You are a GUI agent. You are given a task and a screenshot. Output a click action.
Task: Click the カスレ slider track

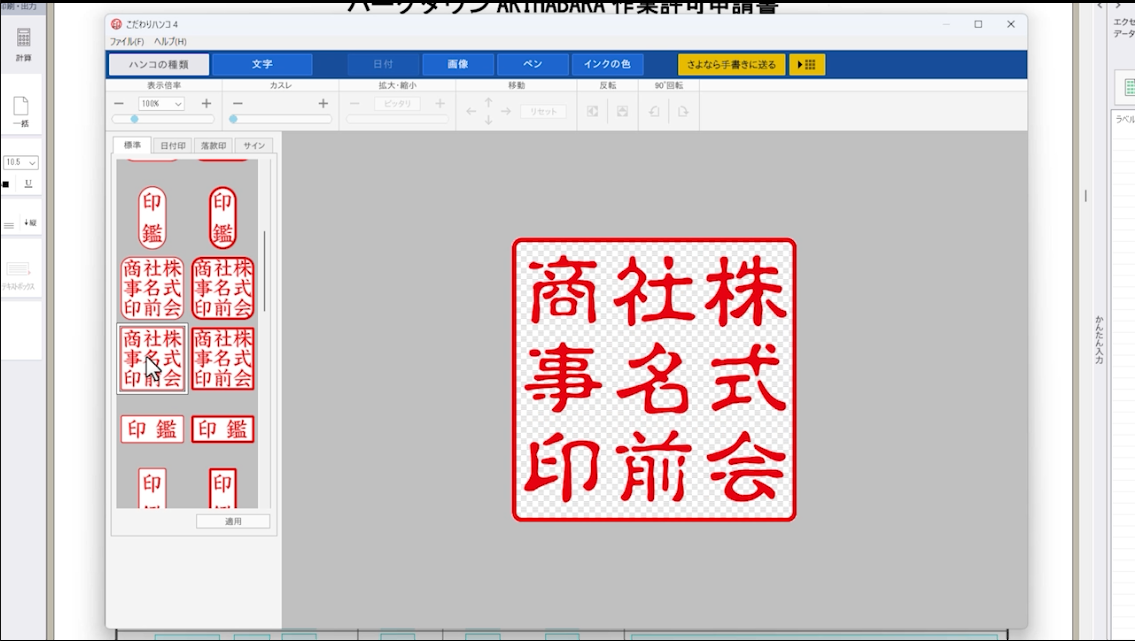point(280,119)
